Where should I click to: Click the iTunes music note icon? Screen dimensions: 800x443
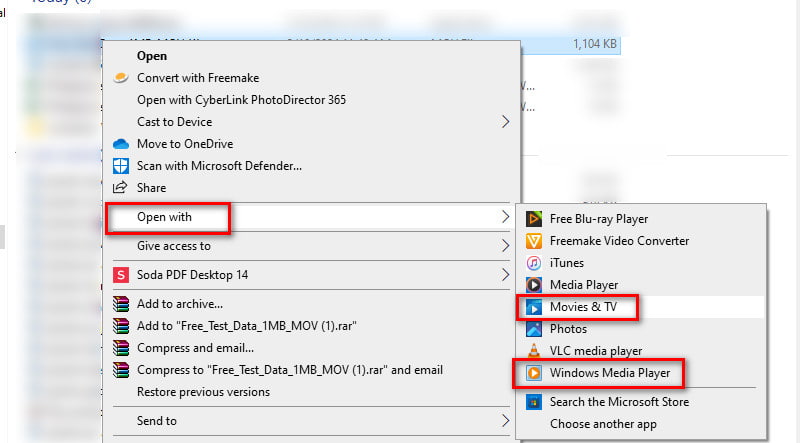point(534,263)
